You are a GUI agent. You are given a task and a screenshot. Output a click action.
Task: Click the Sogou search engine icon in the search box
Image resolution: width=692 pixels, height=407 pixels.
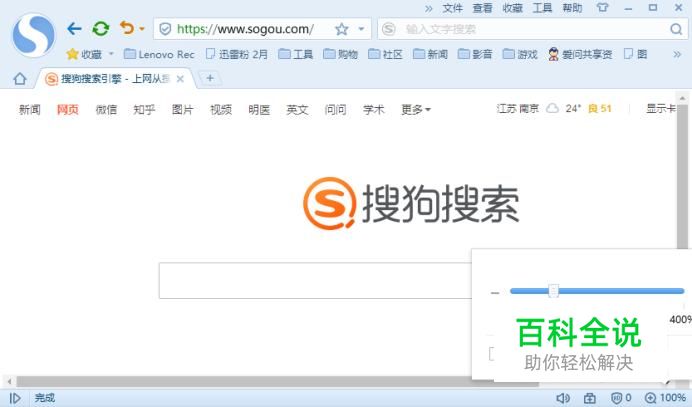(x=389, y=29)
